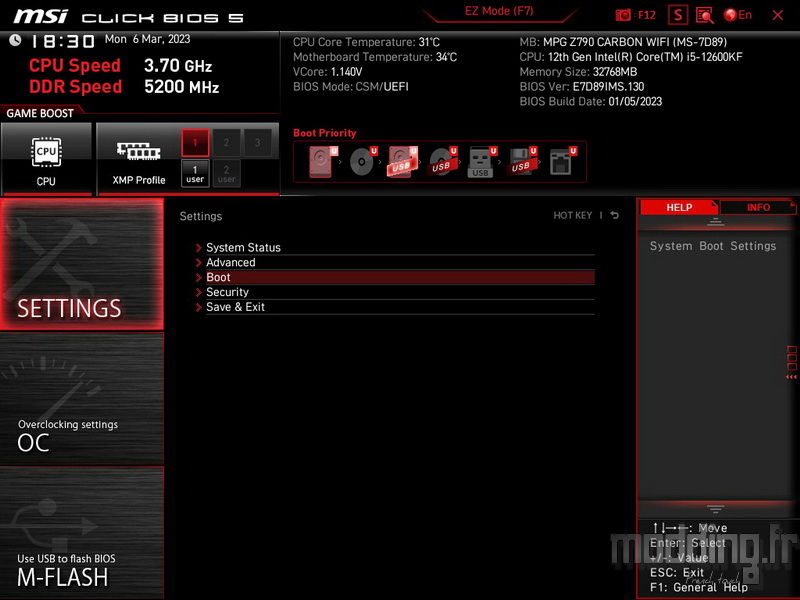The image size is (800, 600).
Task: Select the USB key boot device icon
Action: click(x=482, y=162)
